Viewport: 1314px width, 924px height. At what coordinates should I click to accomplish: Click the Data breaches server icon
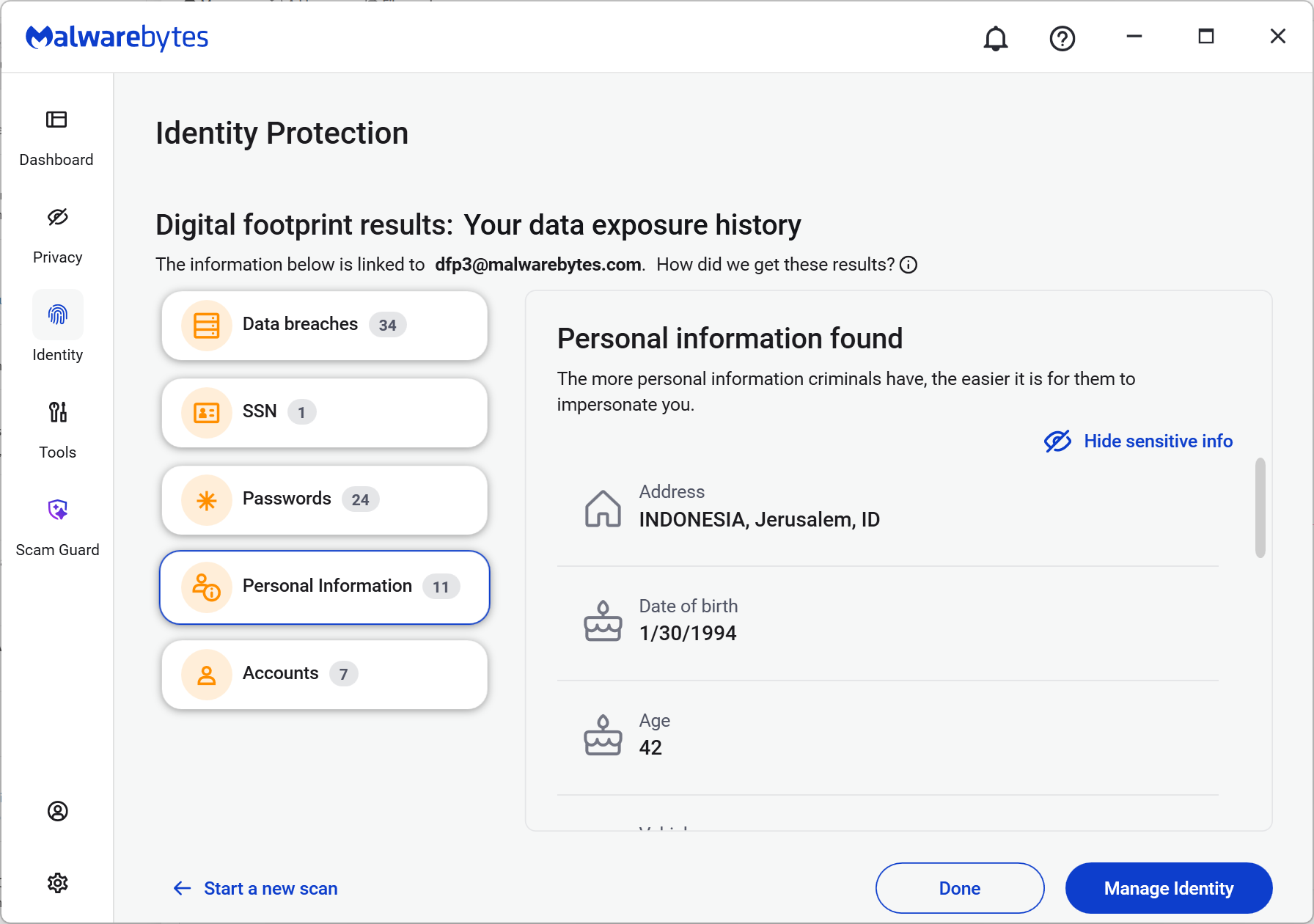[x=207, y=326]
